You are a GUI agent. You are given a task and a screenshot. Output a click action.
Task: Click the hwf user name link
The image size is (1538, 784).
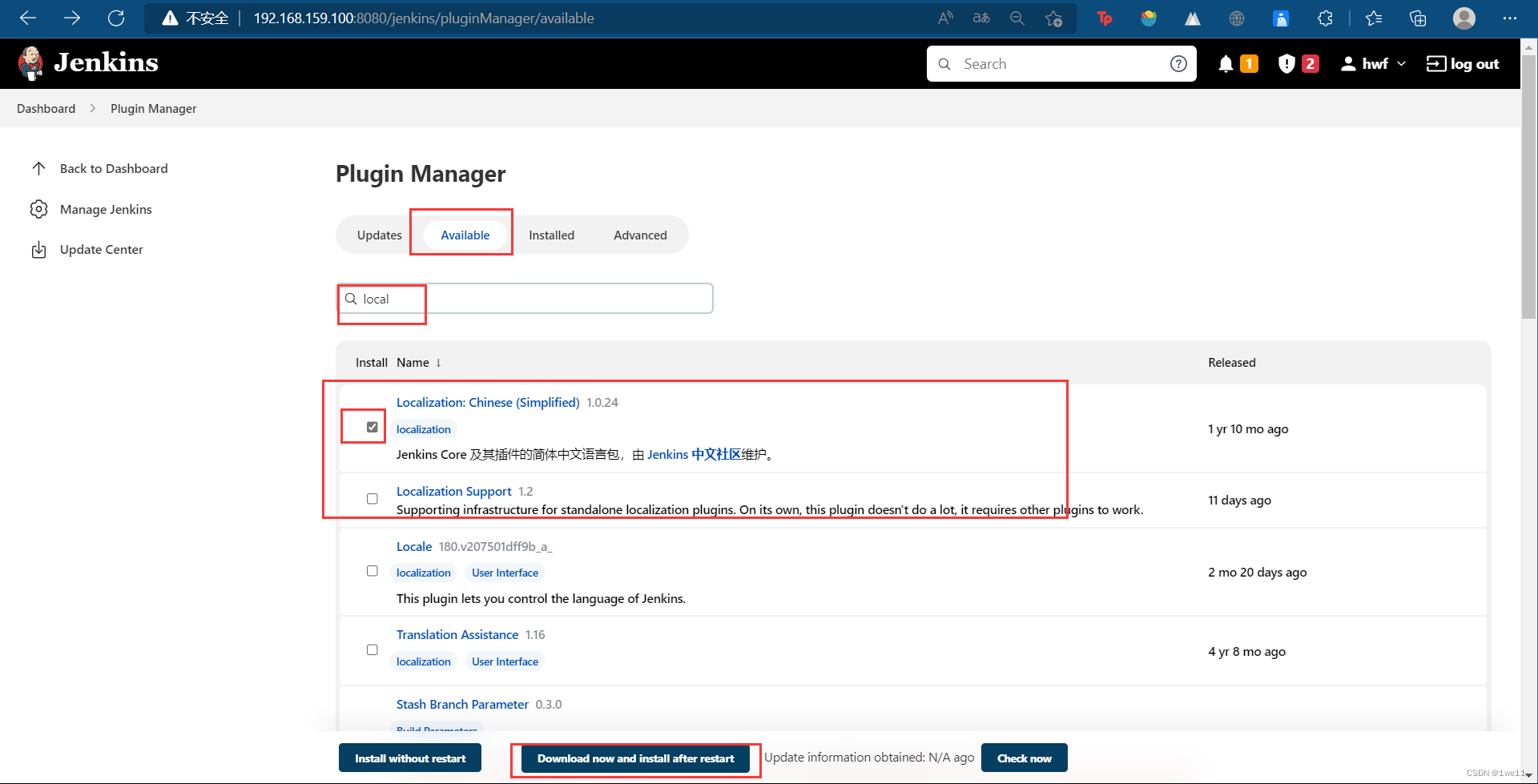(x=1375, y=64)
